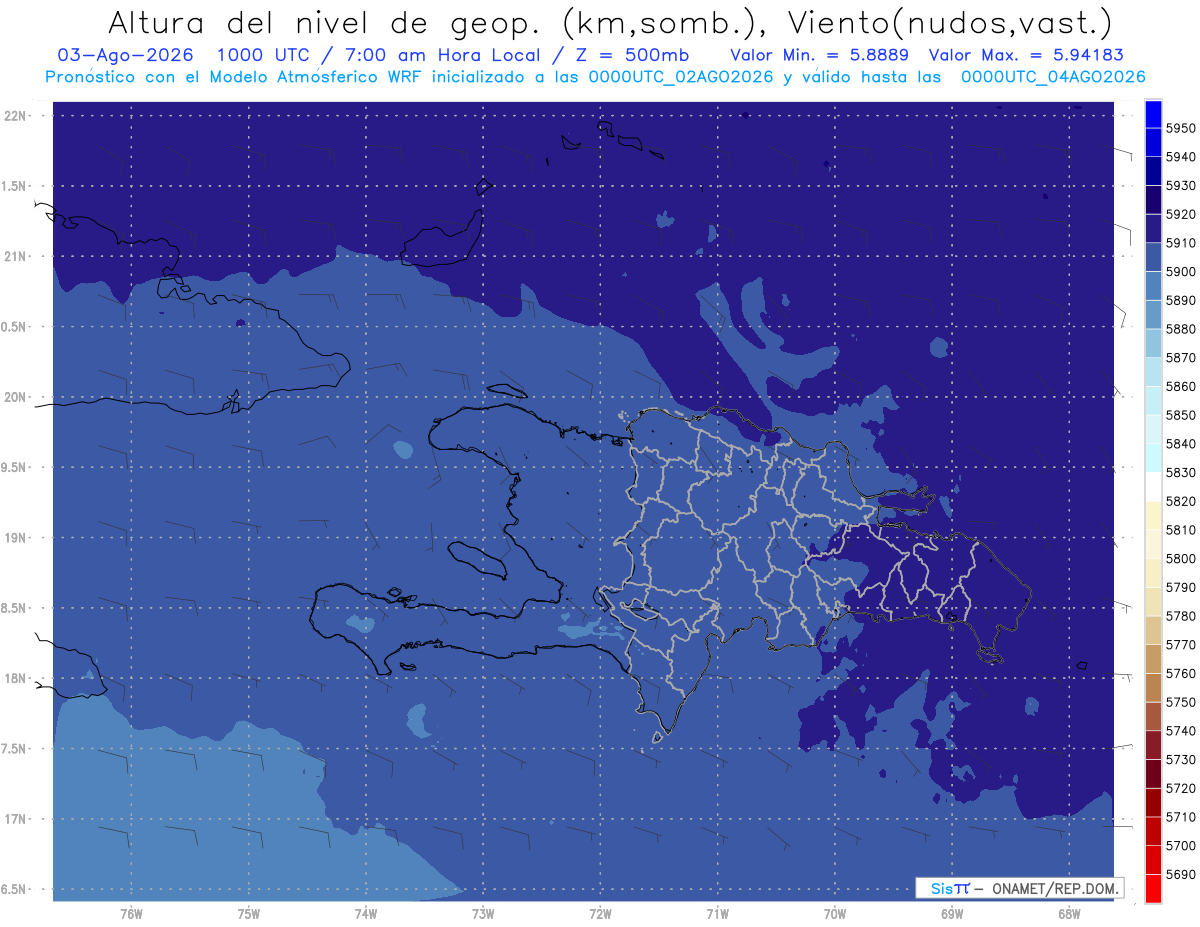Click the 69W longitude label
The height and width of the screenshot is (927, 1200).
pyautogui.click(x=951, y=913)
